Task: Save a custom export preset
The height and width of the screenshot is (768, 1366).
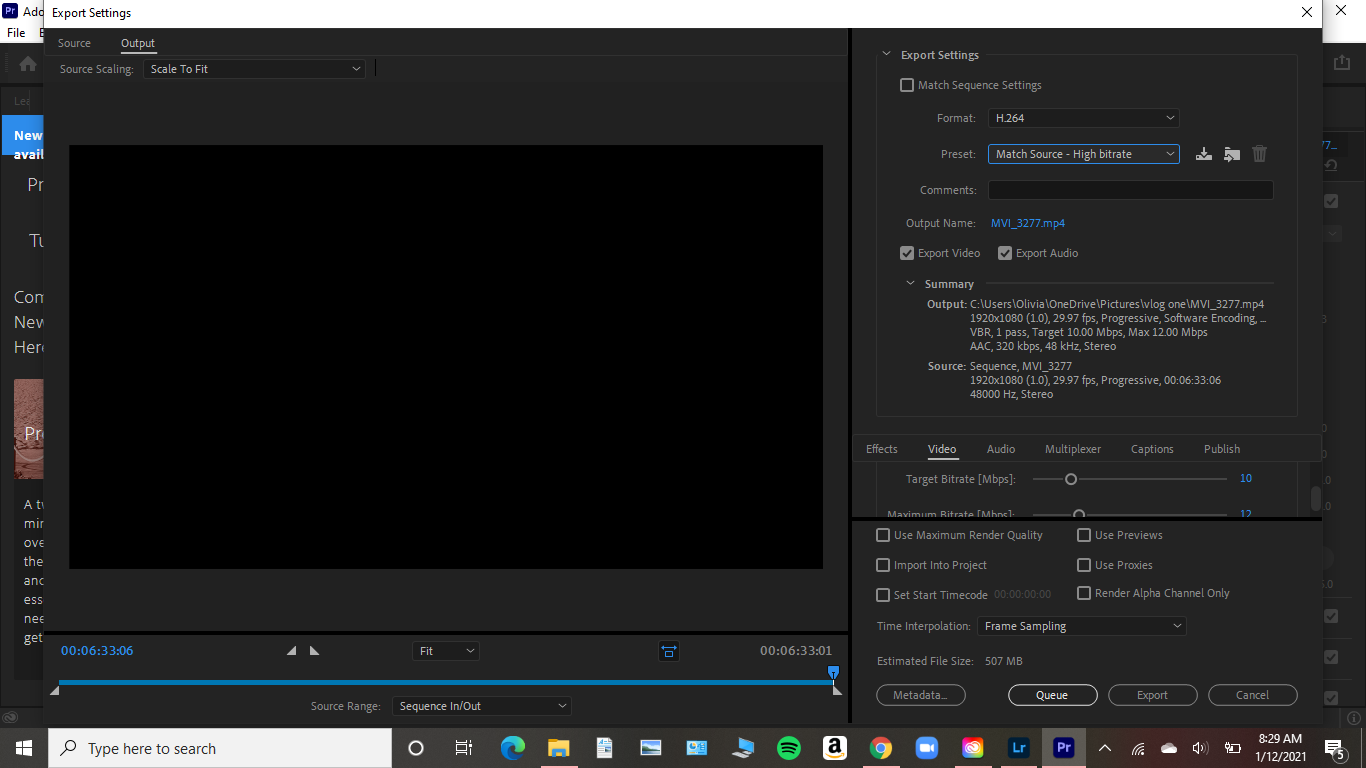Action: click(x=1203, y=153)
